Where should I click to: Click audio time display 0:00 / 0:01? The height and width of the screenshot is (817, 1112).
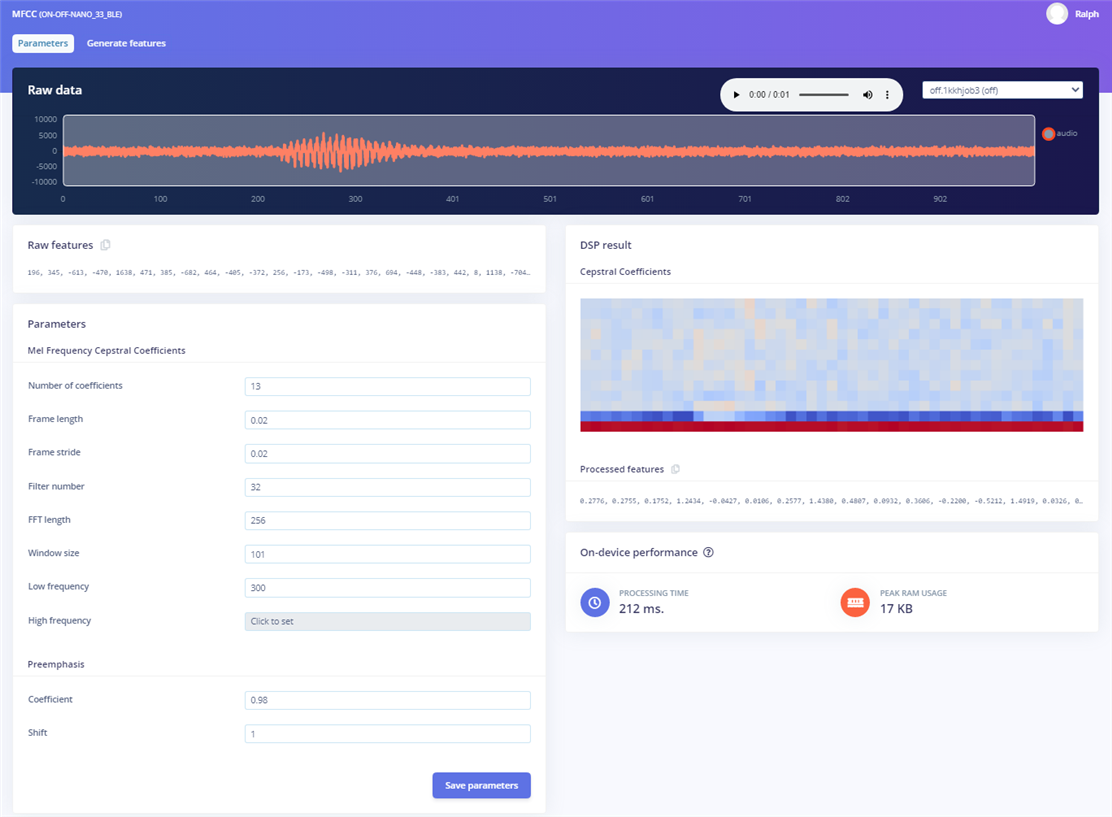point(769,94)
